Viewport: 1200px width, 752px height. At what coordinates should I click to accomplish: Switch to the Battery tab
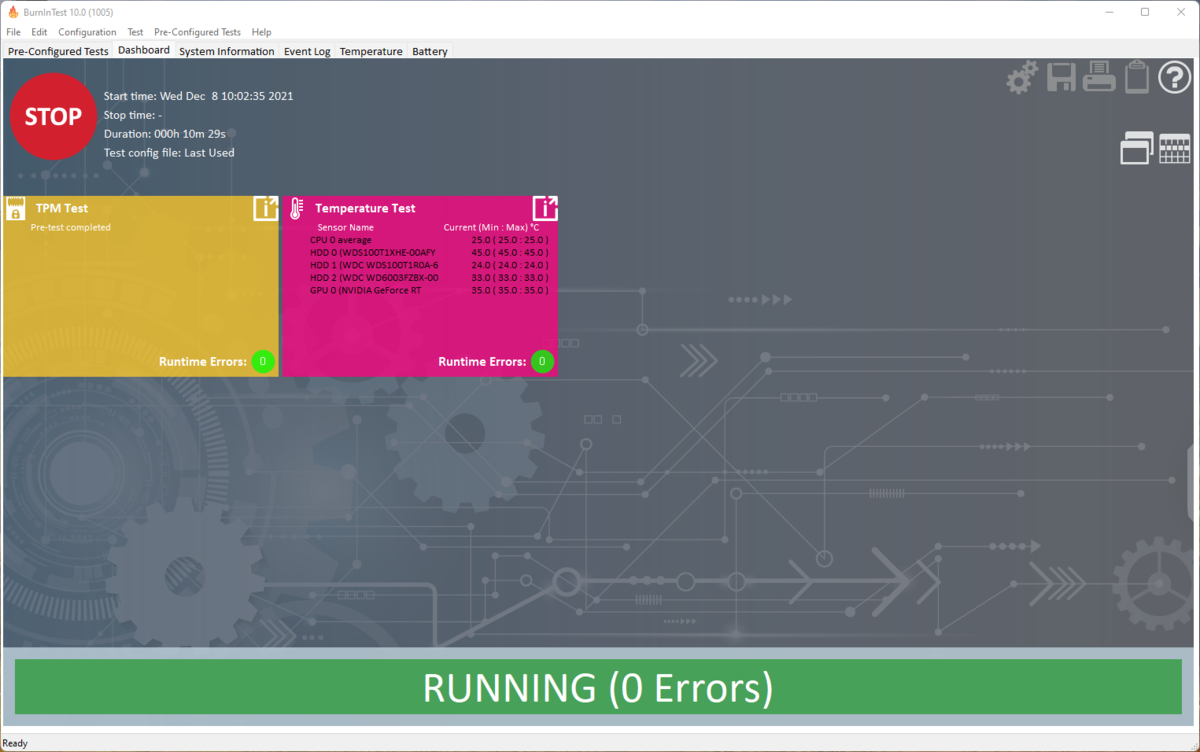[430, 51]
